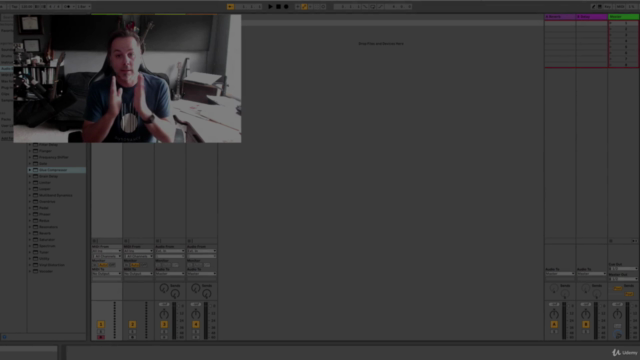This screenshot has height=360, width=640.
Task: Click Track 4 pan knob
Action: 196,314
